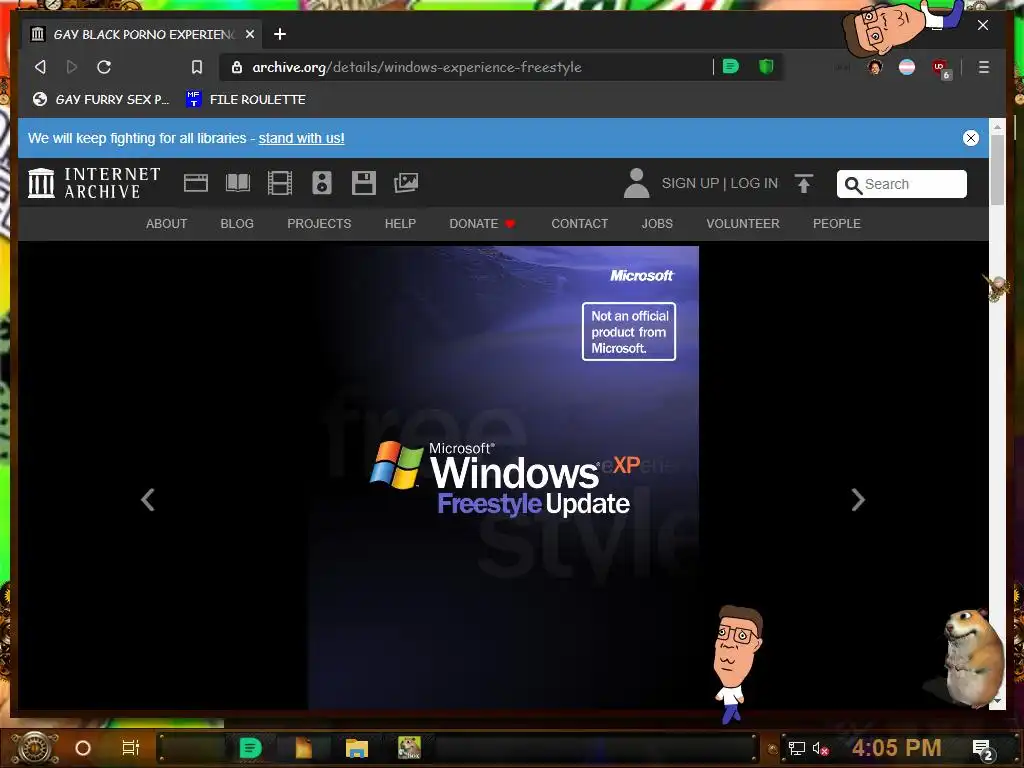Click the Windows Freestyle Update cover image

504,477
